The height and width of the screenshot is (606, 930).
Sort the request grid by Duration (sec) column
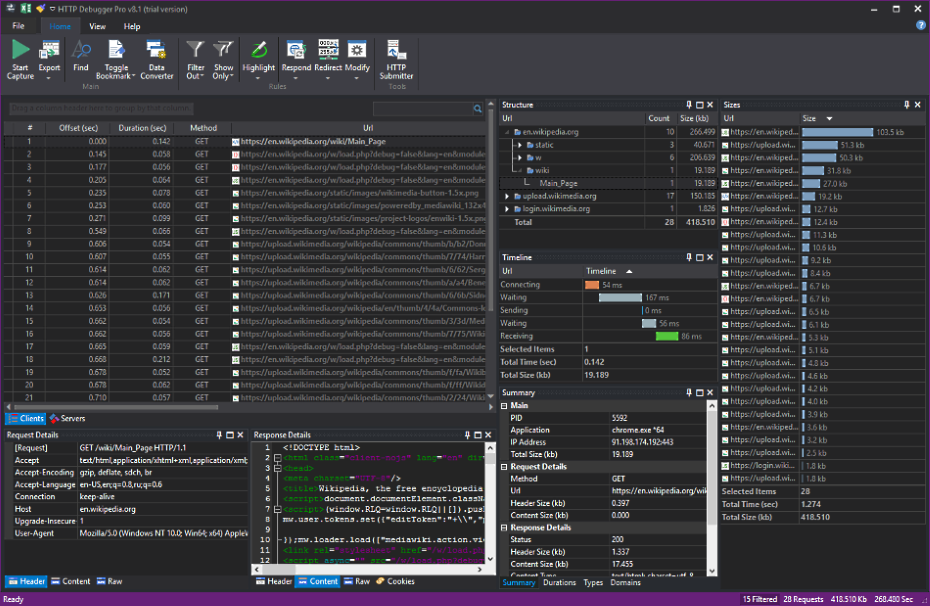click(142, 128)
